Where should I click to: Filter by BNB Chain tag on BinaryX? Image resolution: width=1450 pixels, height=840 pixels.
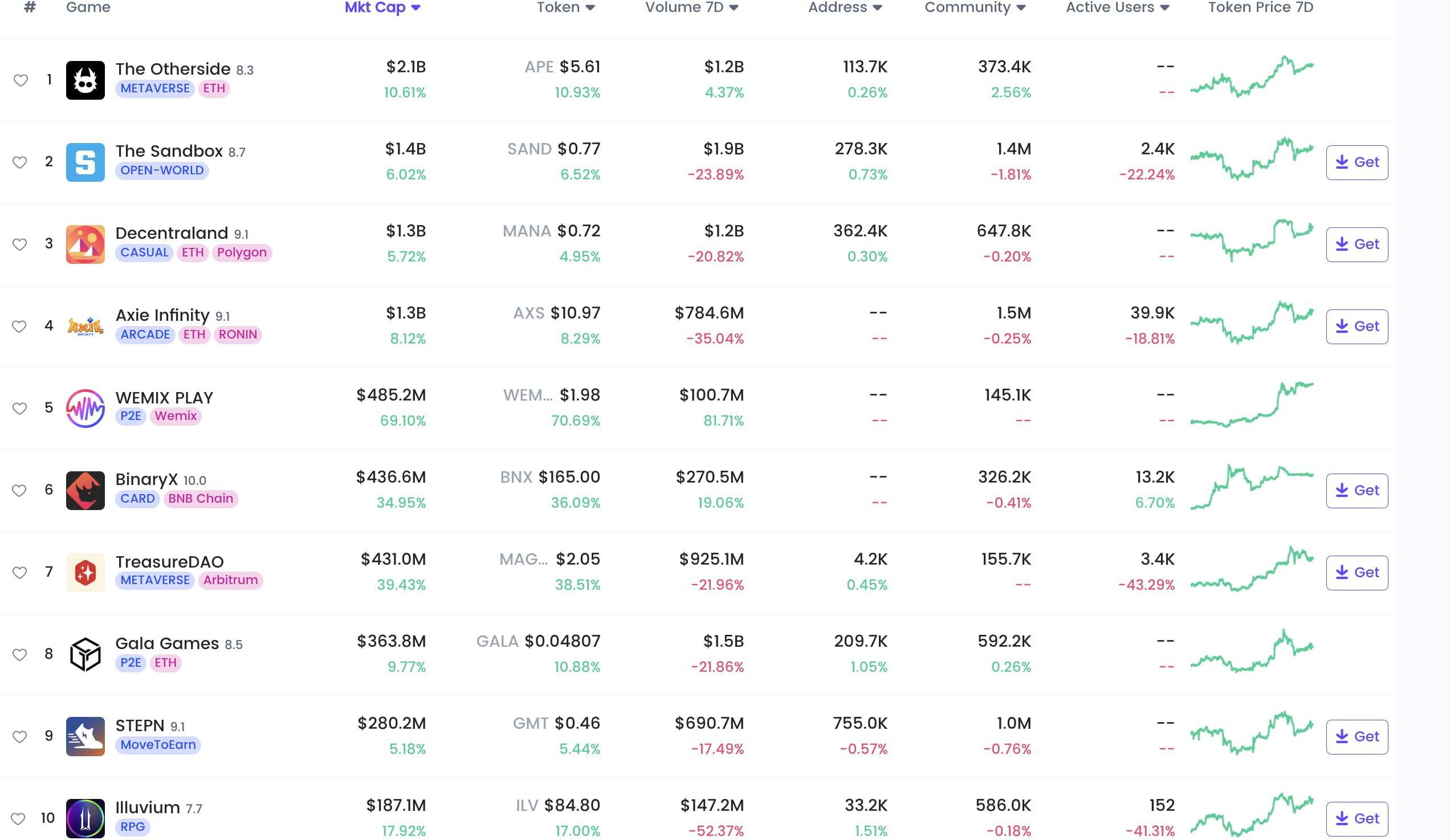pyautogui.click(x=200, y=499)
